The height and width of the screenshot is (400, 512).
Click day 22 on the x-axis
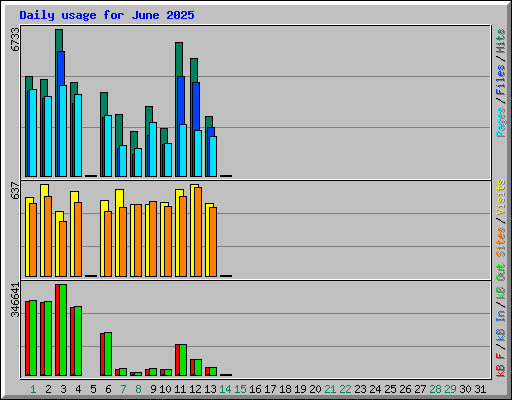[345, 389]
